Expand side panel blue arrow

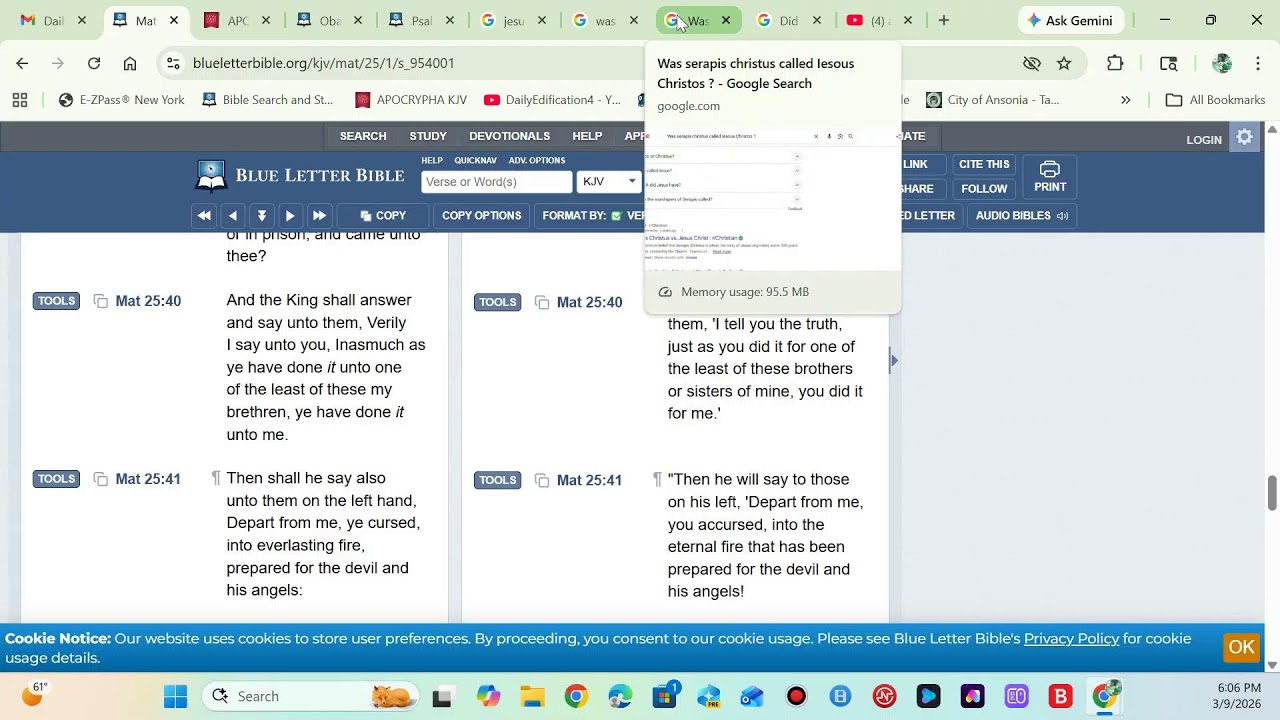pos(894,360)
